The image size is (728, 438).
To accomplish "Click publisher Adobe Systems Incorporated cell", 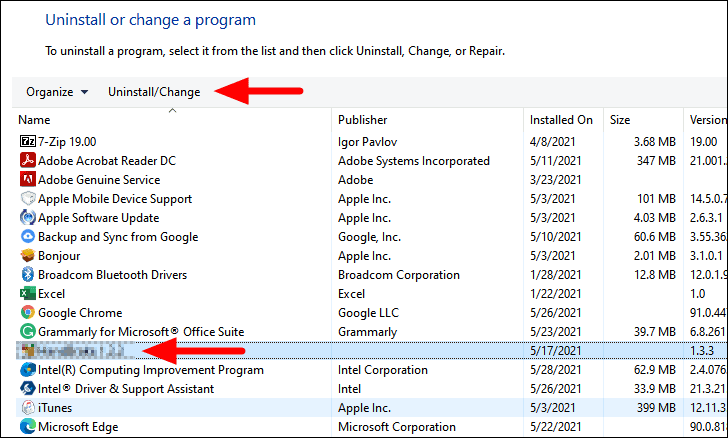I will click(x=414, y=161).
